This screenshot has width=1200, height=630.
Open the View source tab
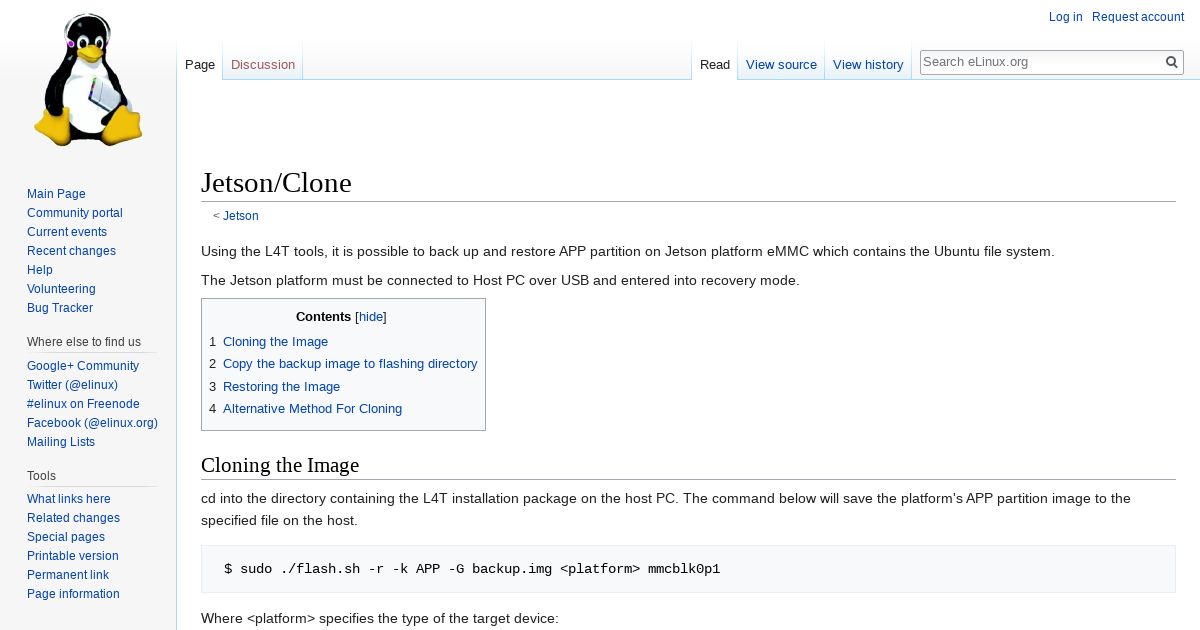(x=781, y=64)
